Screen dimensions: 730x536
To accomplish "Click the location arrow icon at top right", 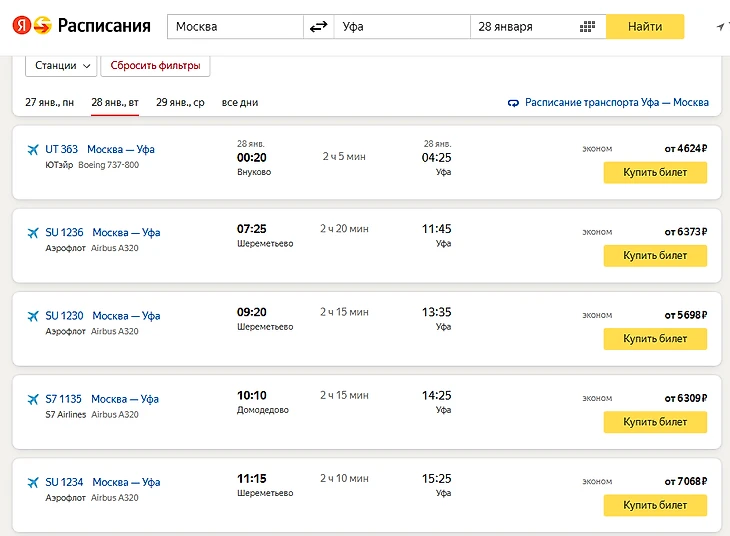I will [x=721, y=27].
